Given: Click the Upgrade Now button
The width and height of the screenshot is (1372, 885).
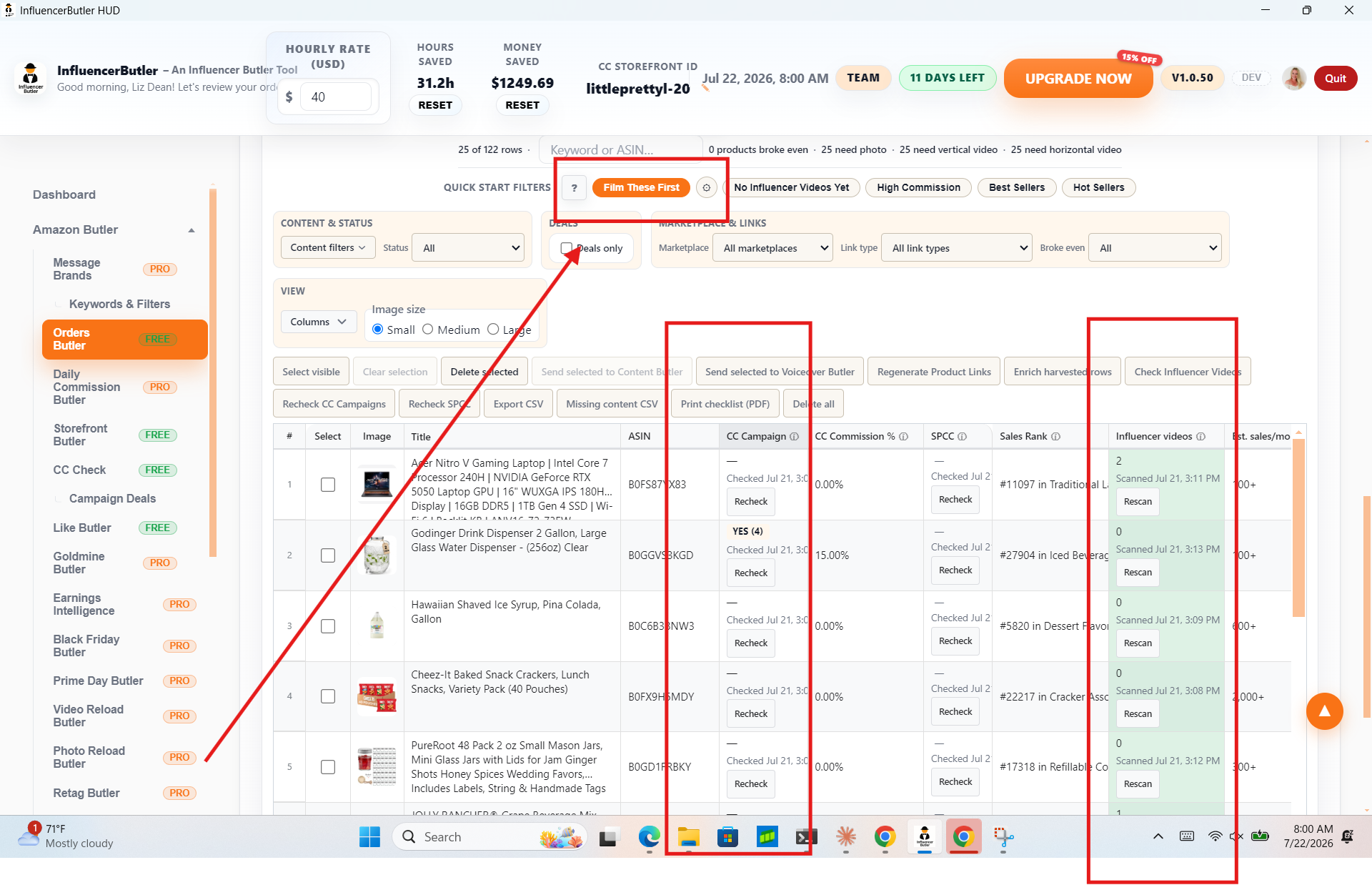Looking at the screenshot, I should (x=1078, y=78).
